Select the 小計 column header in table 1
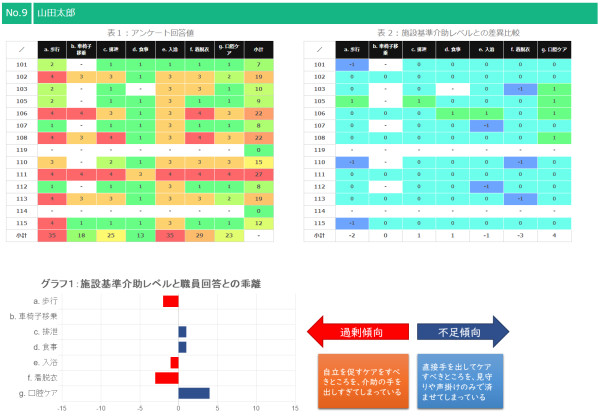The height and width of the screenshot is (418, 600). (x=259, y=49)
